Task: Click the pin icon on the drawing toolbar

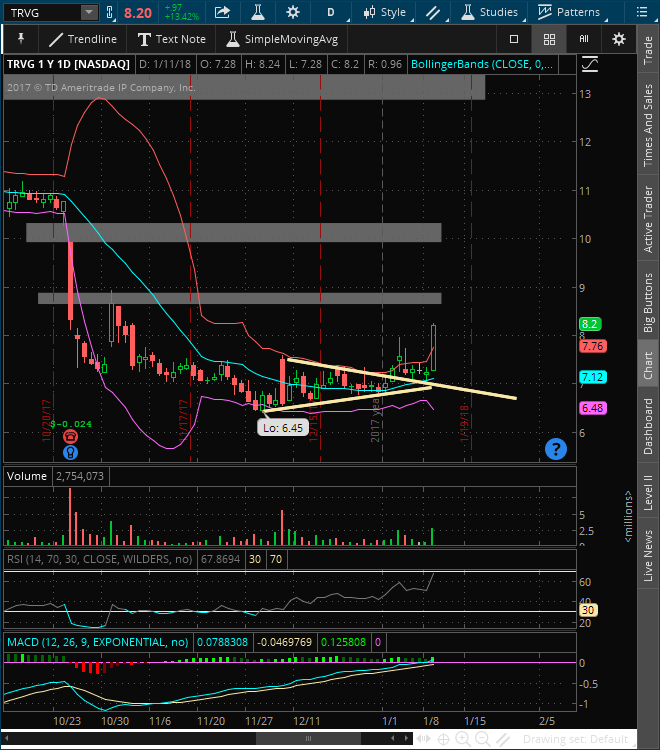Action: pos(21,39)
